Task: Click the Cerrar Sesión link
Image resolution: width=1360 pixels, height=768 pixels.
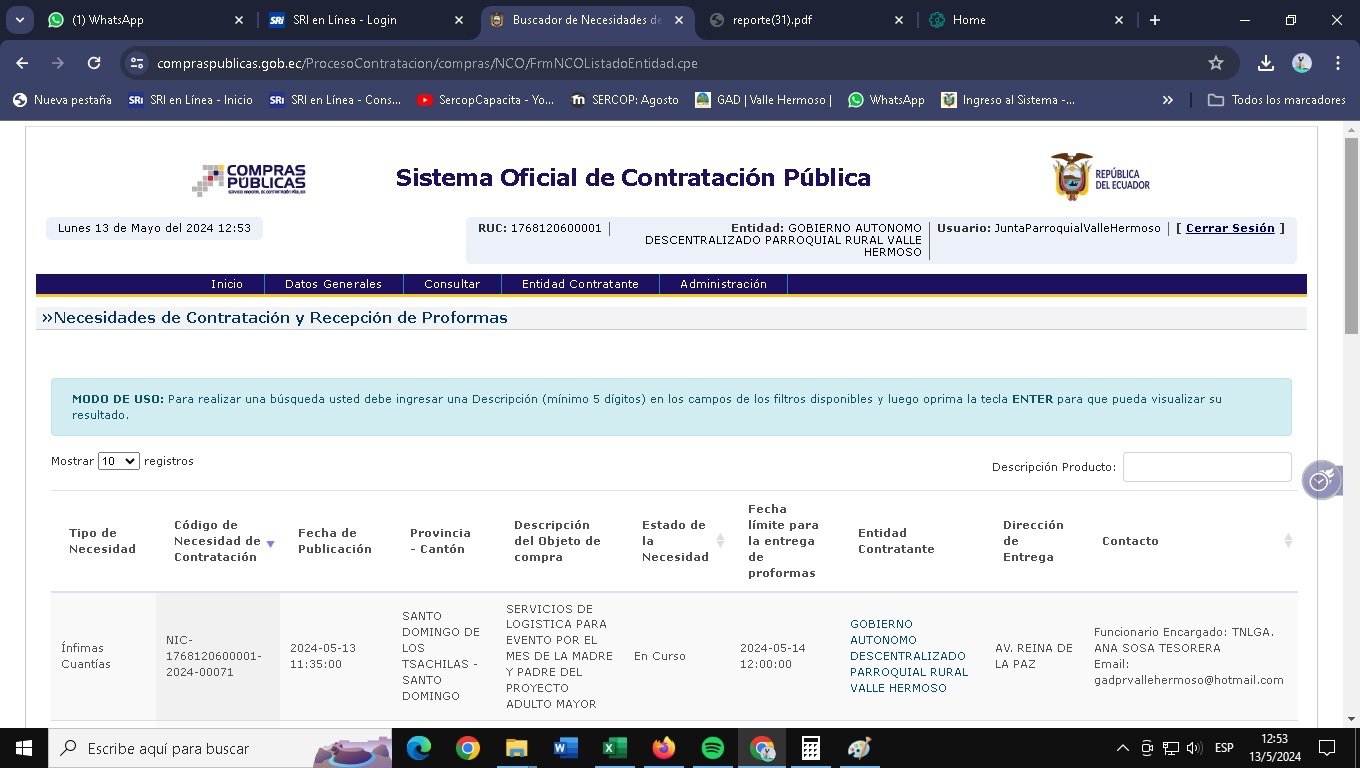Action: tap(1230, 228)
